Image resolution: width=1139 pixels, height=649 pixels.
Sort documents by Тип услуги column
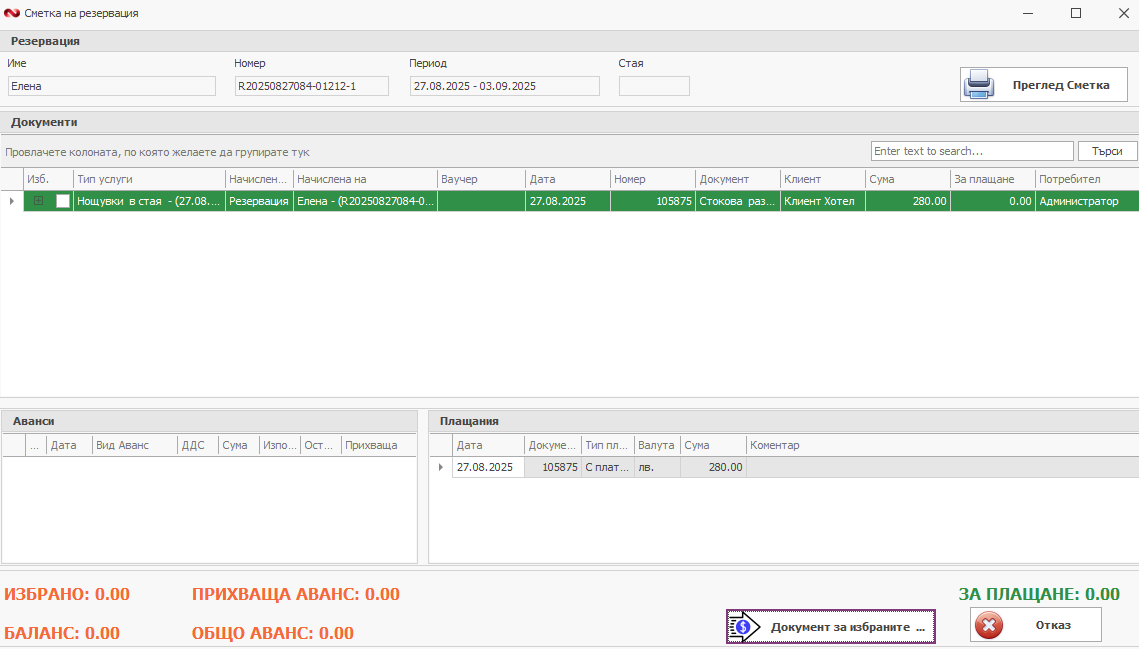(x=147, y=179)
